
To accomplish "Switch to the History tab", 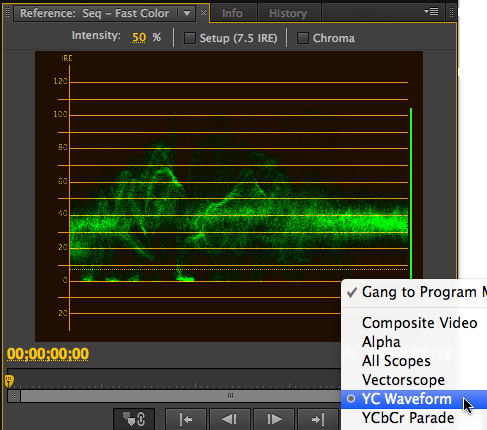I will coord(288,13).
